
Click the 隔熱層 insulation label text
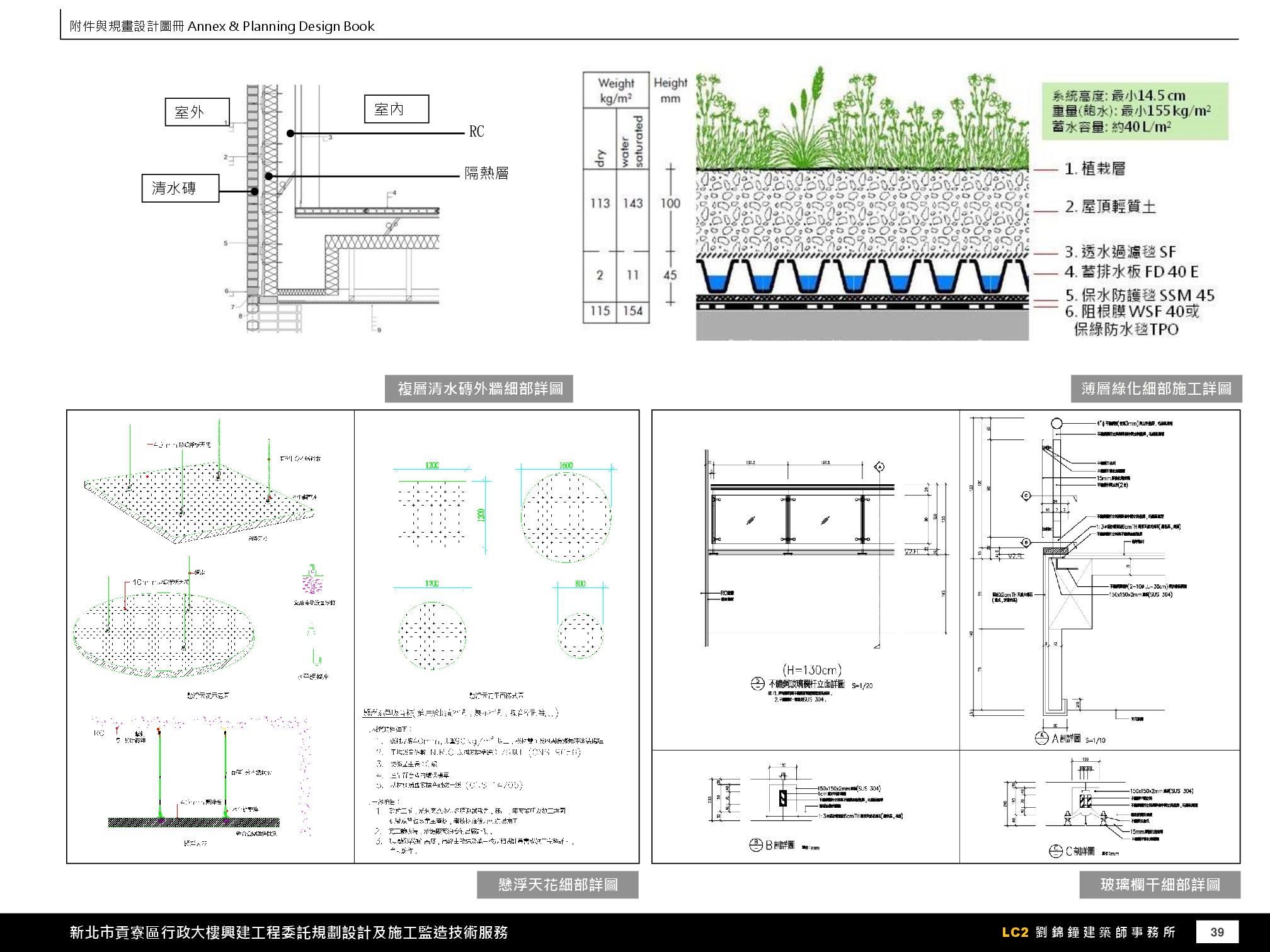(x=486, y=173)
